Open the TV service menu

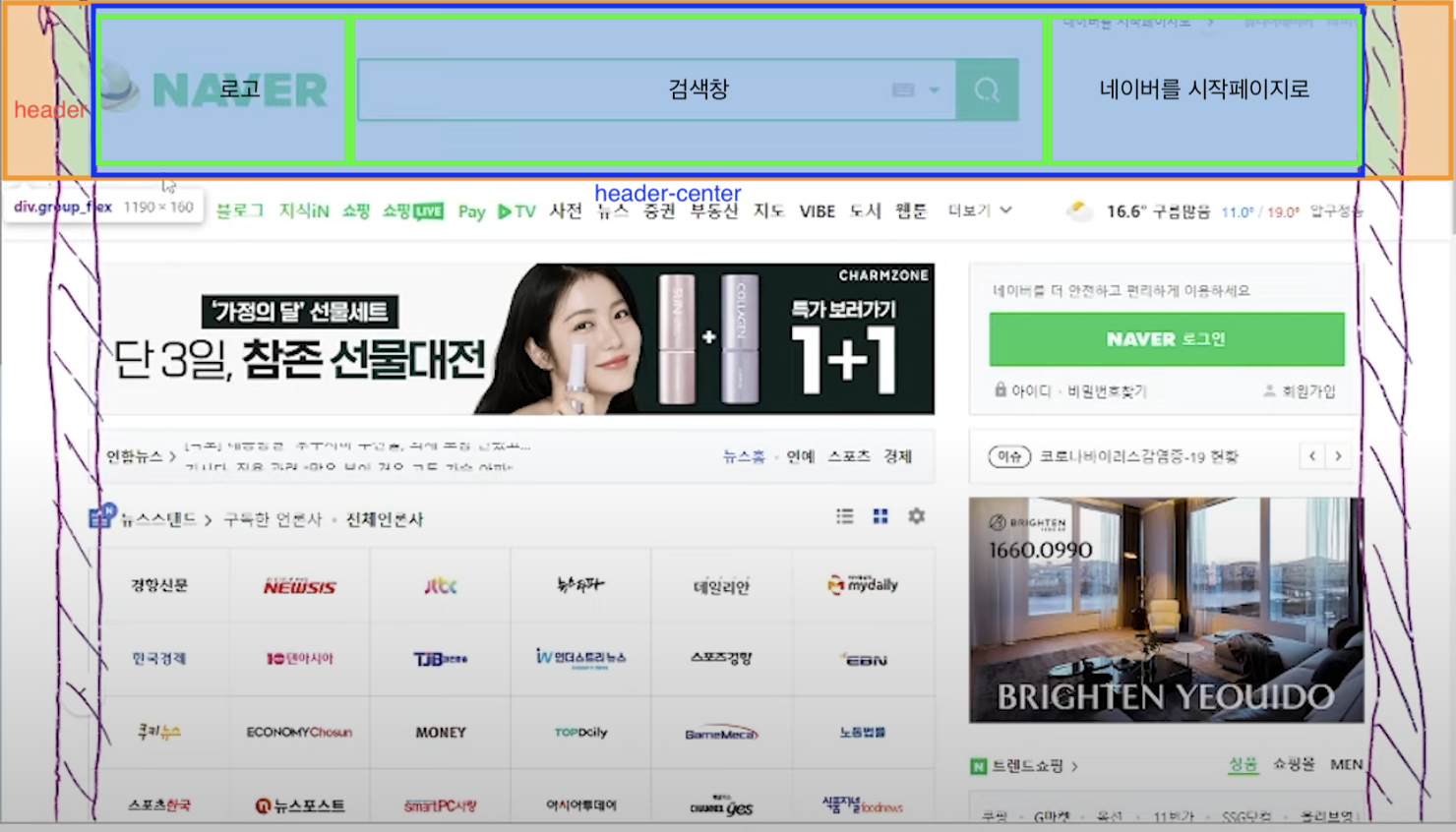[x=516, y=211]
